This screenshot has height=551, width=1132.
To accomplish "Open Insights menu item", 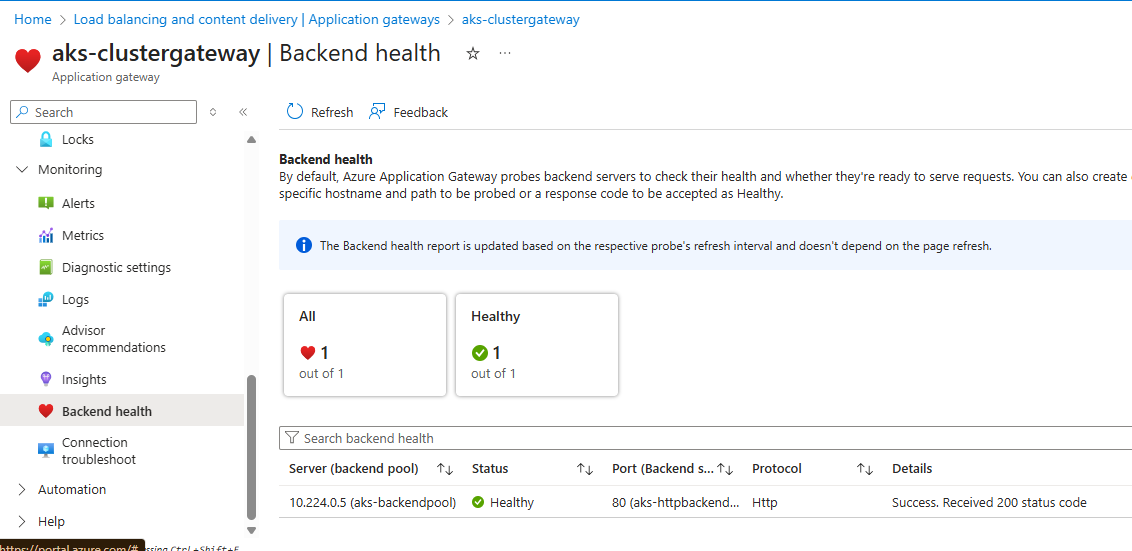I will pos(84,379).
